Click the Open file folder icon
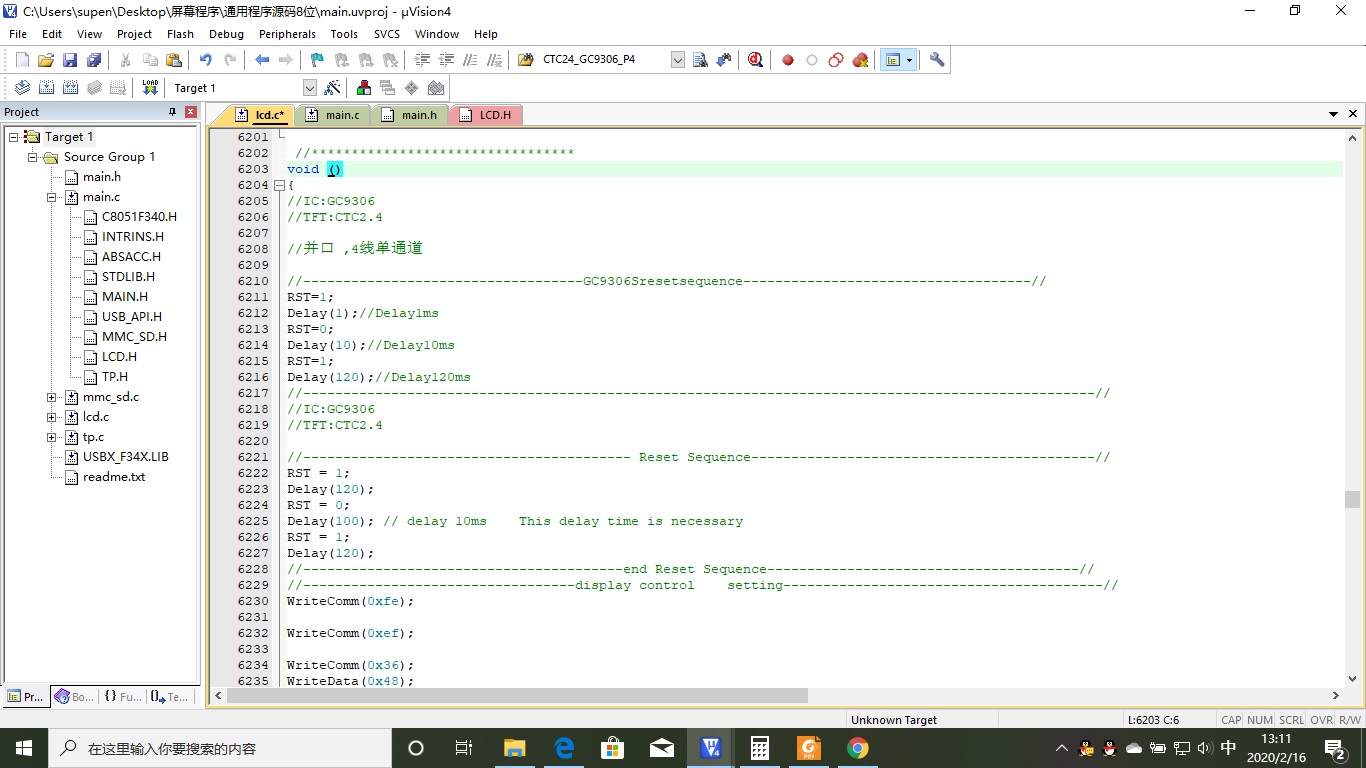The height and width of the screenshot is (768, 1366). (x=46, y=60)
